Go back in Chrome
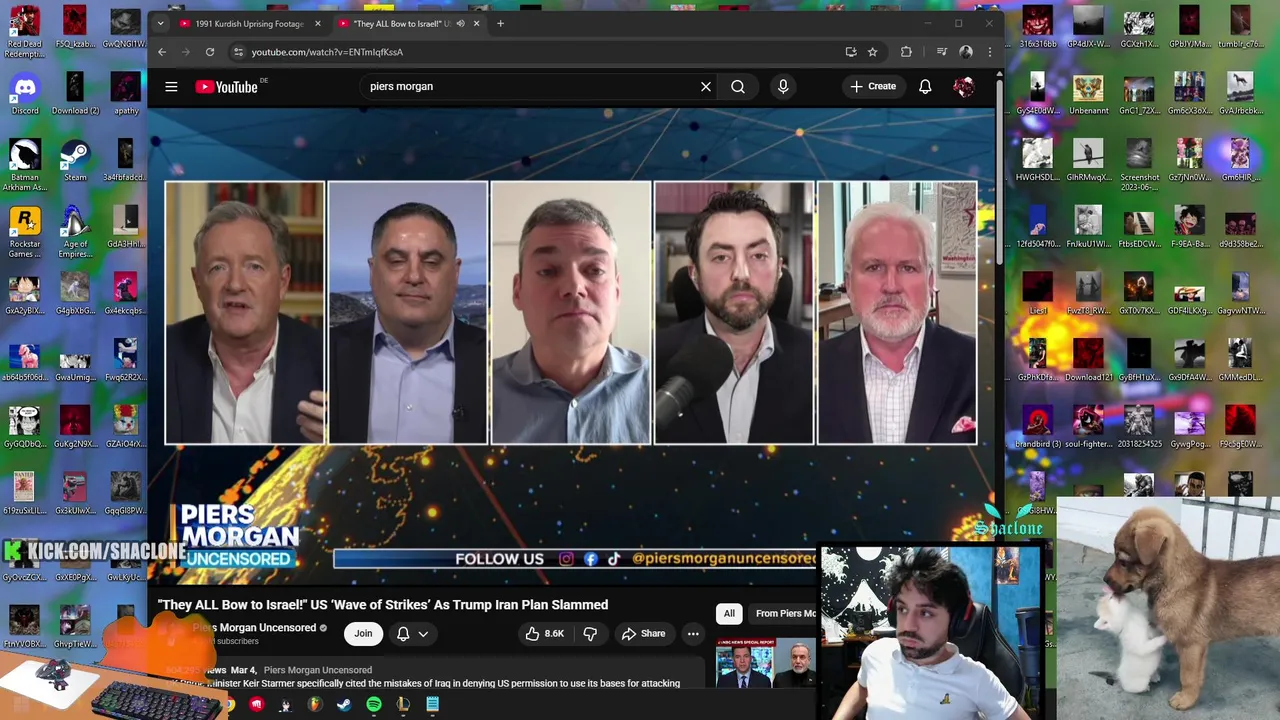This screenshot has height=720, width=1280. (x=162, y=52)
